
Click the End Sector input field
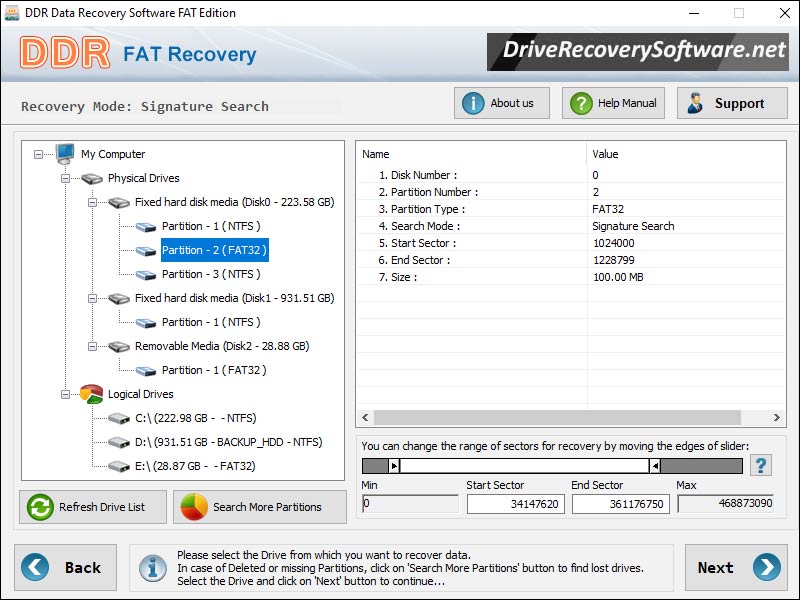pos(620,504)
